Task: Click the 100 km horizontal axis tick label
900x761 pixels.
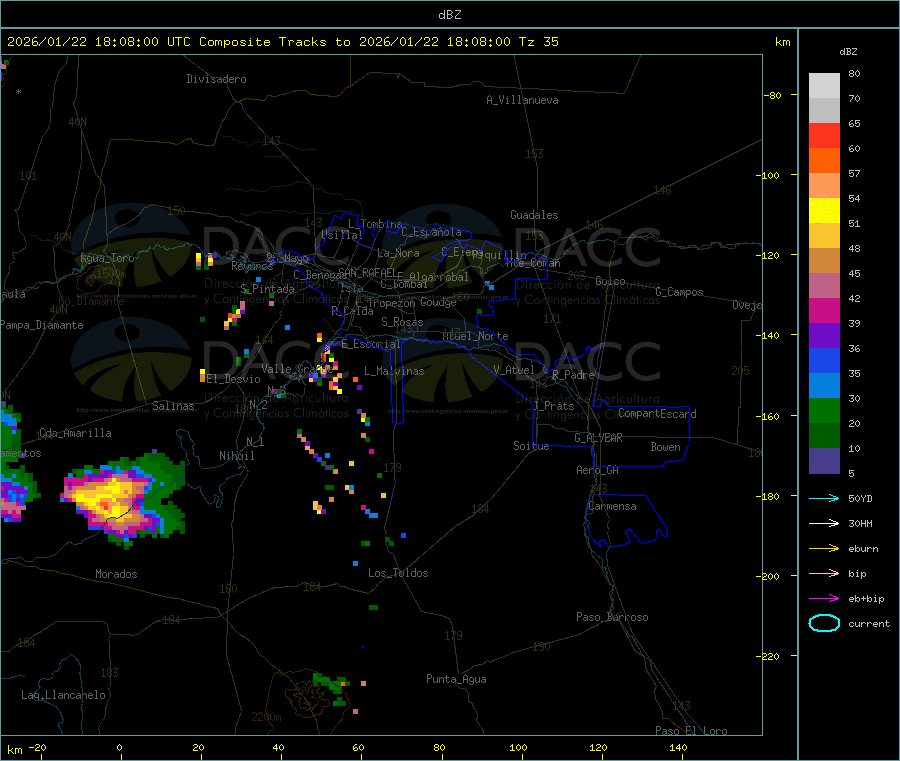Action: click(x=518, y=747)
